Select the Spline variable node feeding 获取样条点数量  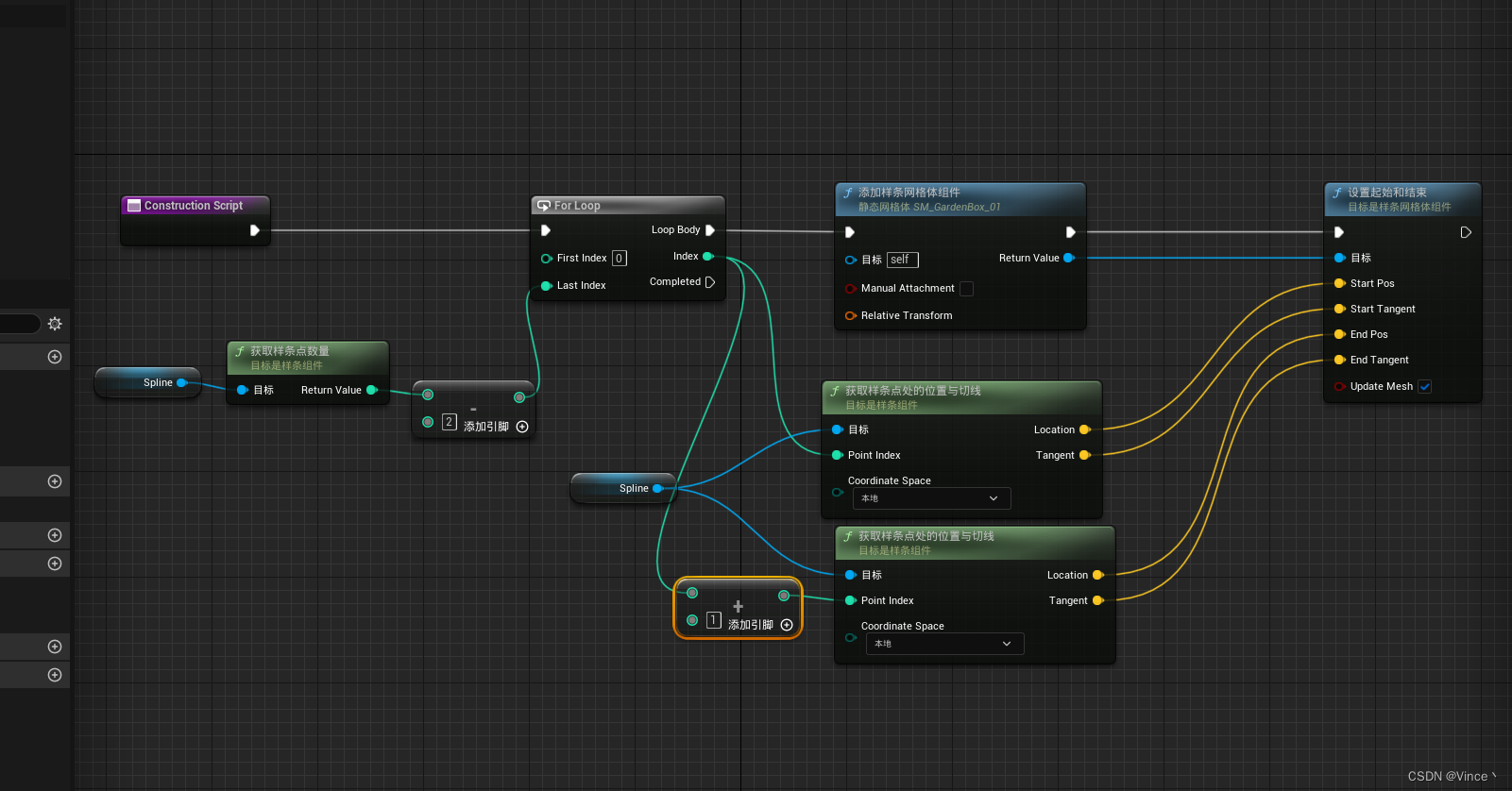[148, 382]
